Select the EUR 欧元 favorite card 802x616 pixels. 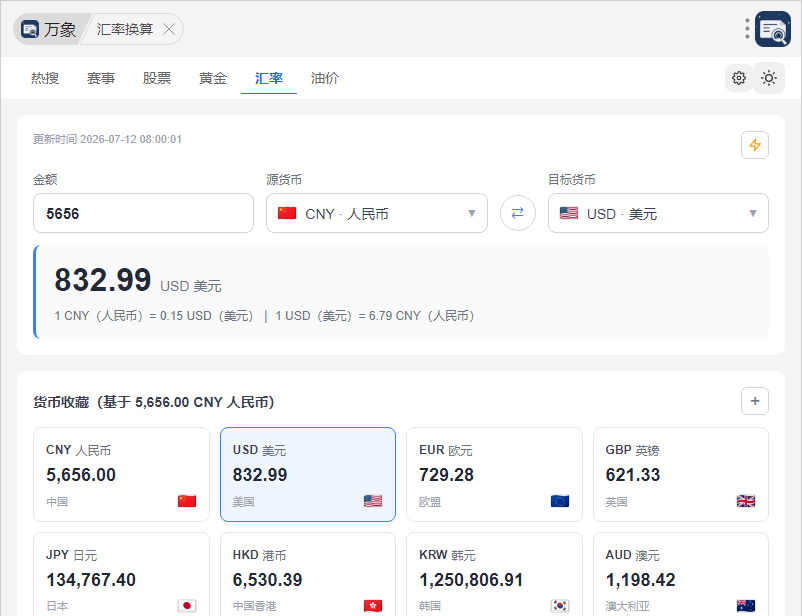494,475
